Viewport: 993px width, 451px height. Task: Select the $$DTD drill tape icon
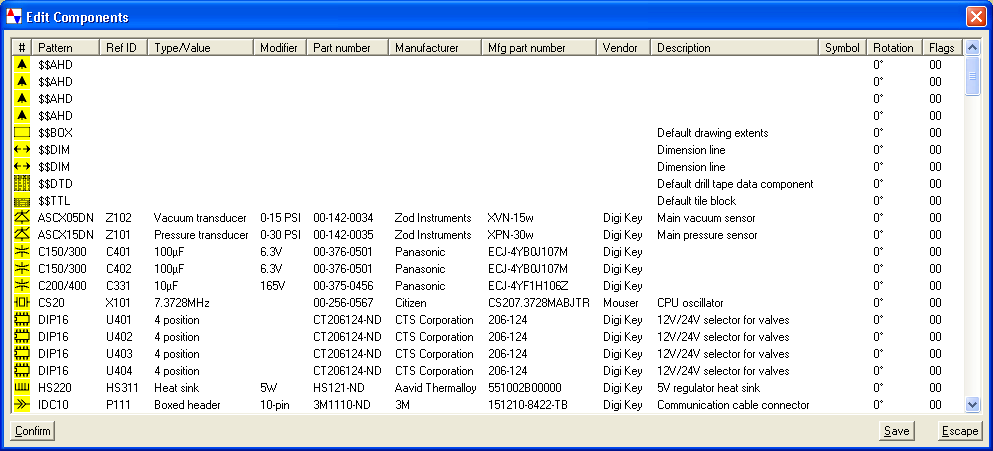coord(22,184)
